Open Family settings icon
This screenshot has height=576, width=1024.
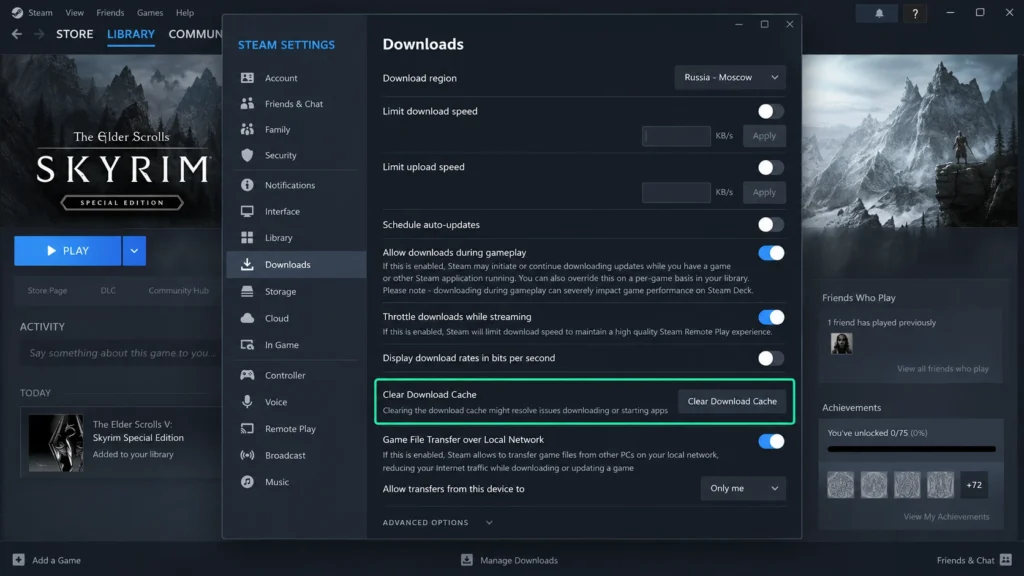[x=247, y=129]
